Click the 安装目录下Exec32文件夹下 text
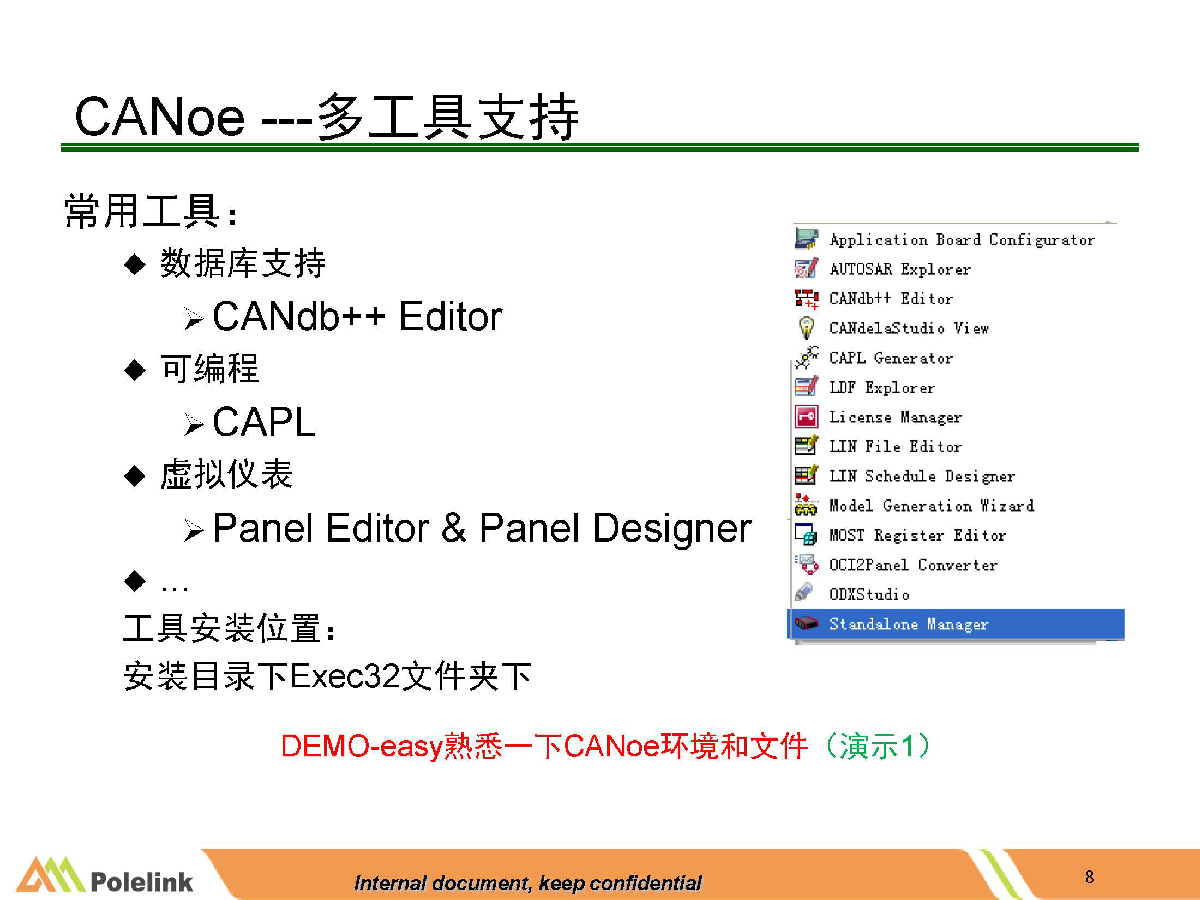This screenshot has height=900, width=1200. tap(327, 677)
